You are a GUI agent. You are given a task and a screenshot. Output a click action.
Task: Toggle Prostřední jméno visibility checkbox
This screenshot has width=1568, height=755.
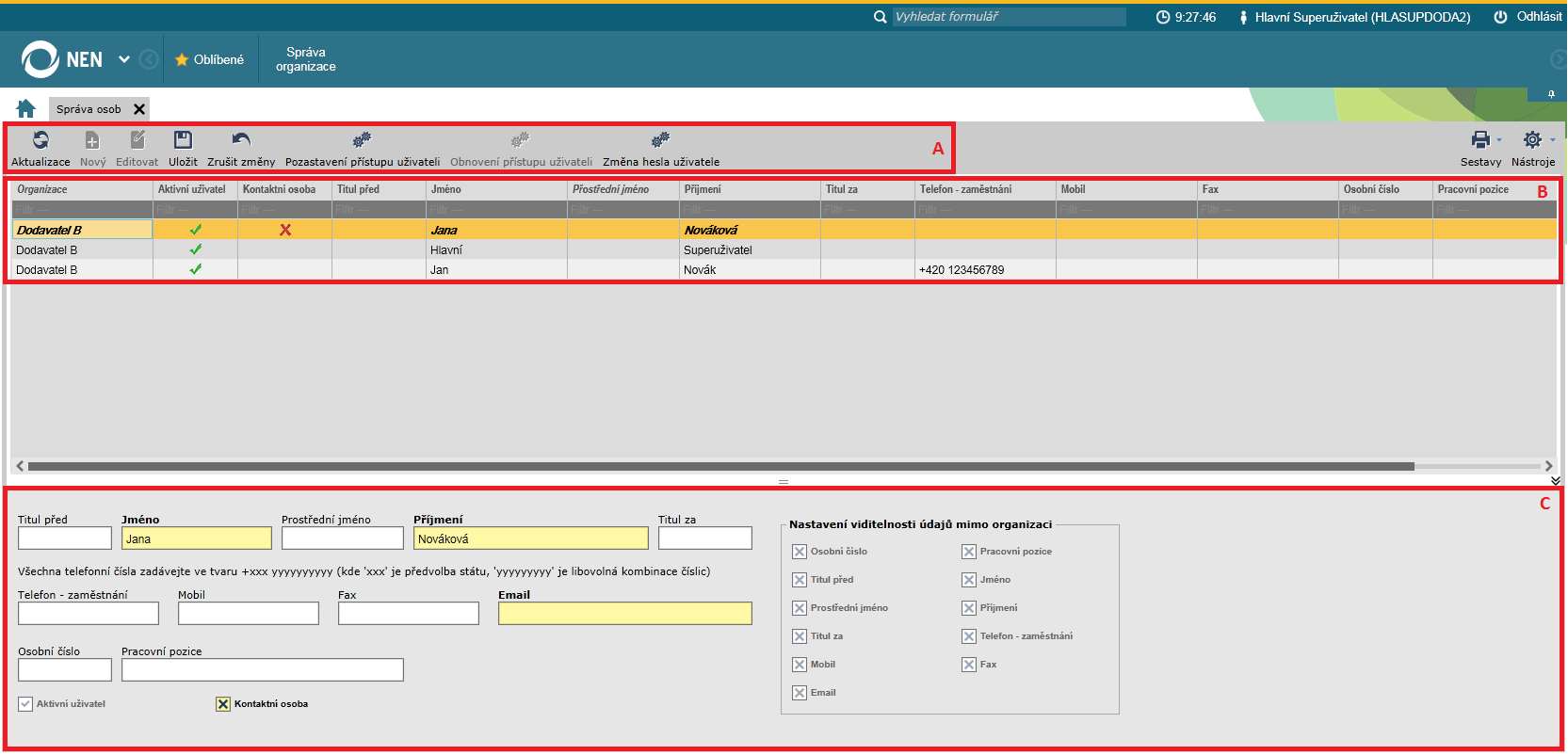point(800,608)
